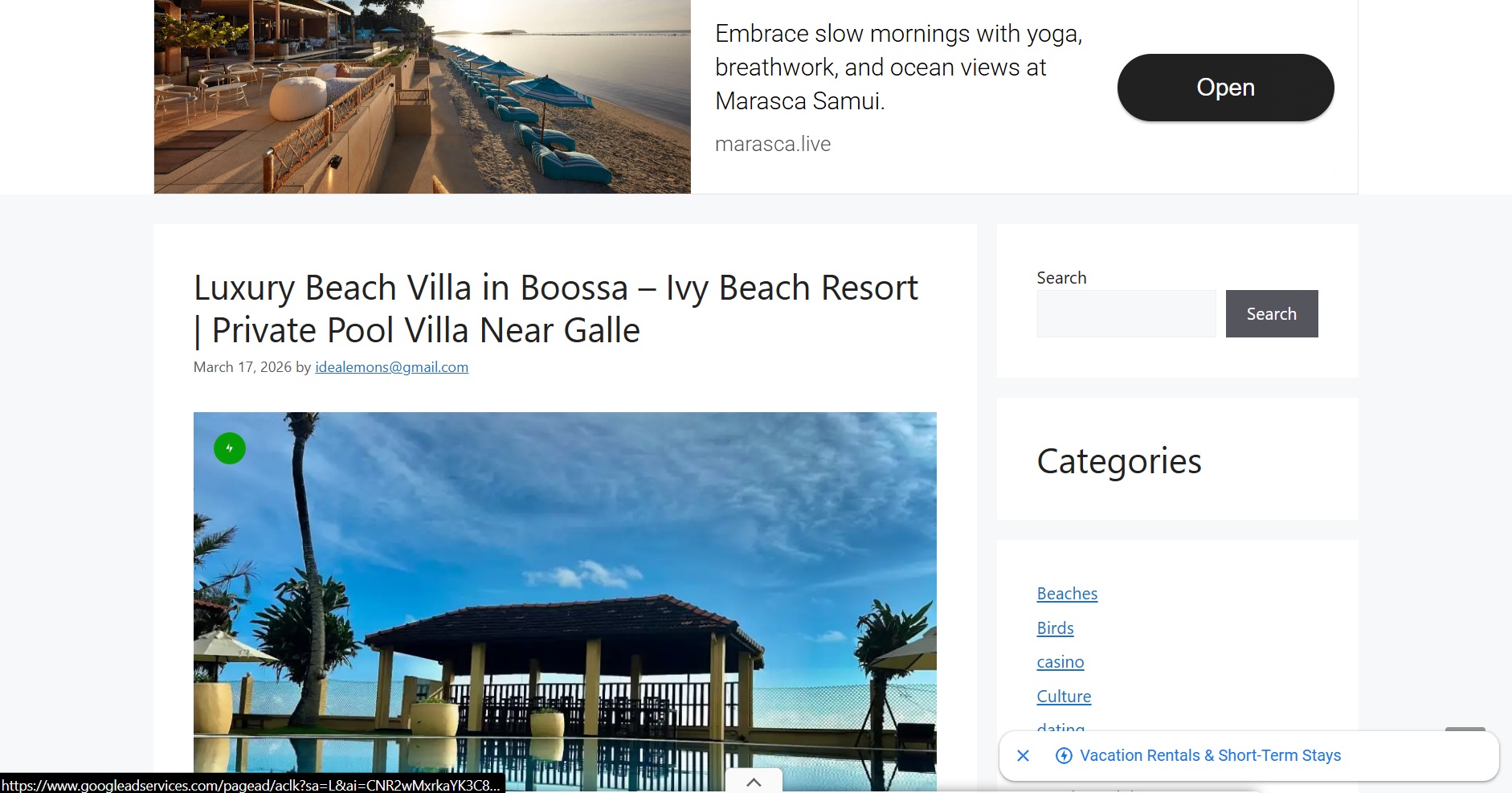
Task: Click the Luxury Beach Villa article title
Action: tap(555, 309)
